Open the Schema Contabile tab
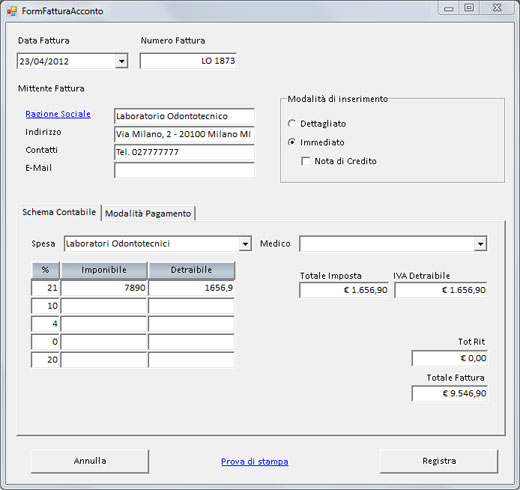Screen dimensions: 520x490 coord(59,212)
